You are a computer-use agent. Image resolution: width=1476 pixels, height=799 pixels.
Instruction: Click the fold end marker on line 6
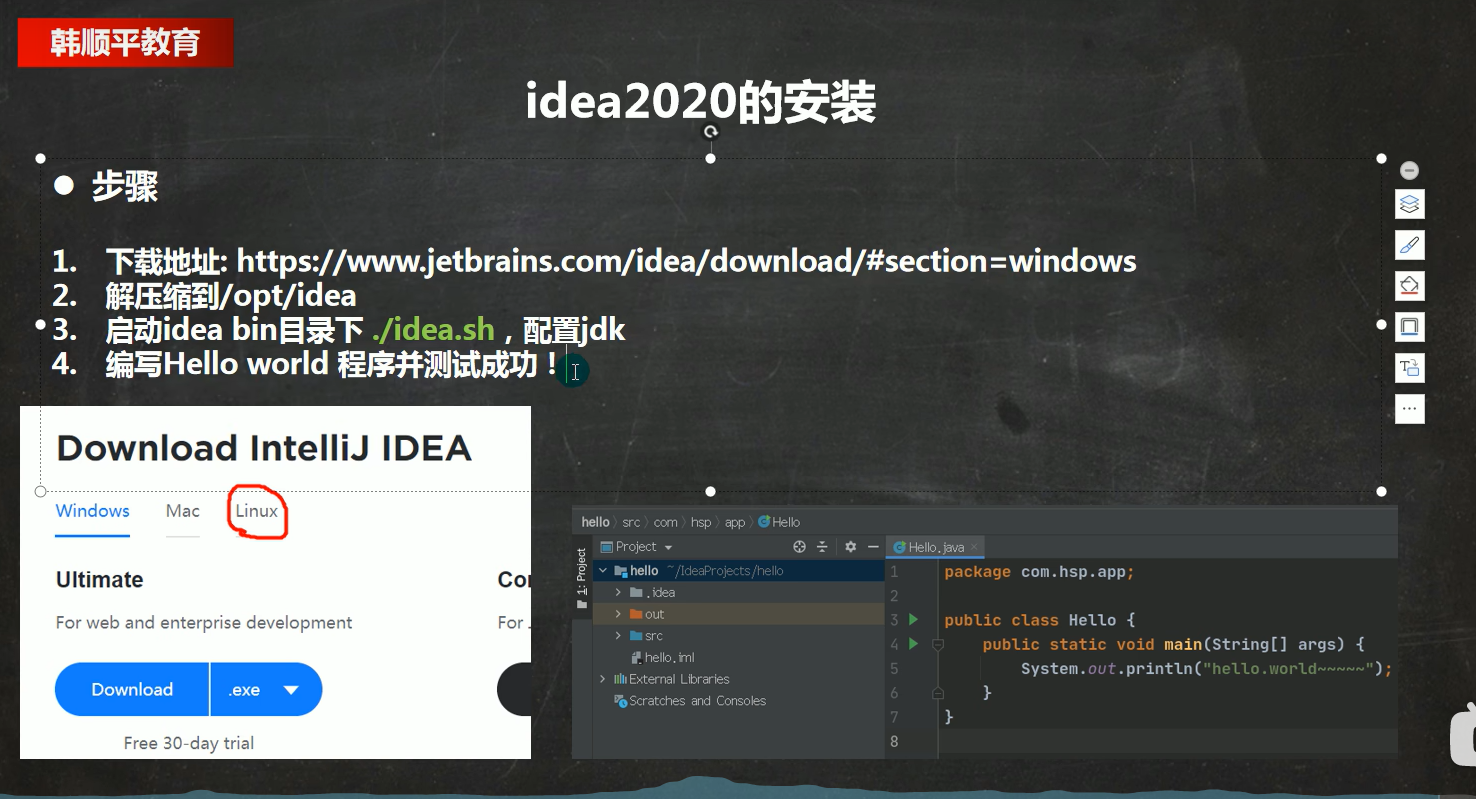(x=938, y=693)
